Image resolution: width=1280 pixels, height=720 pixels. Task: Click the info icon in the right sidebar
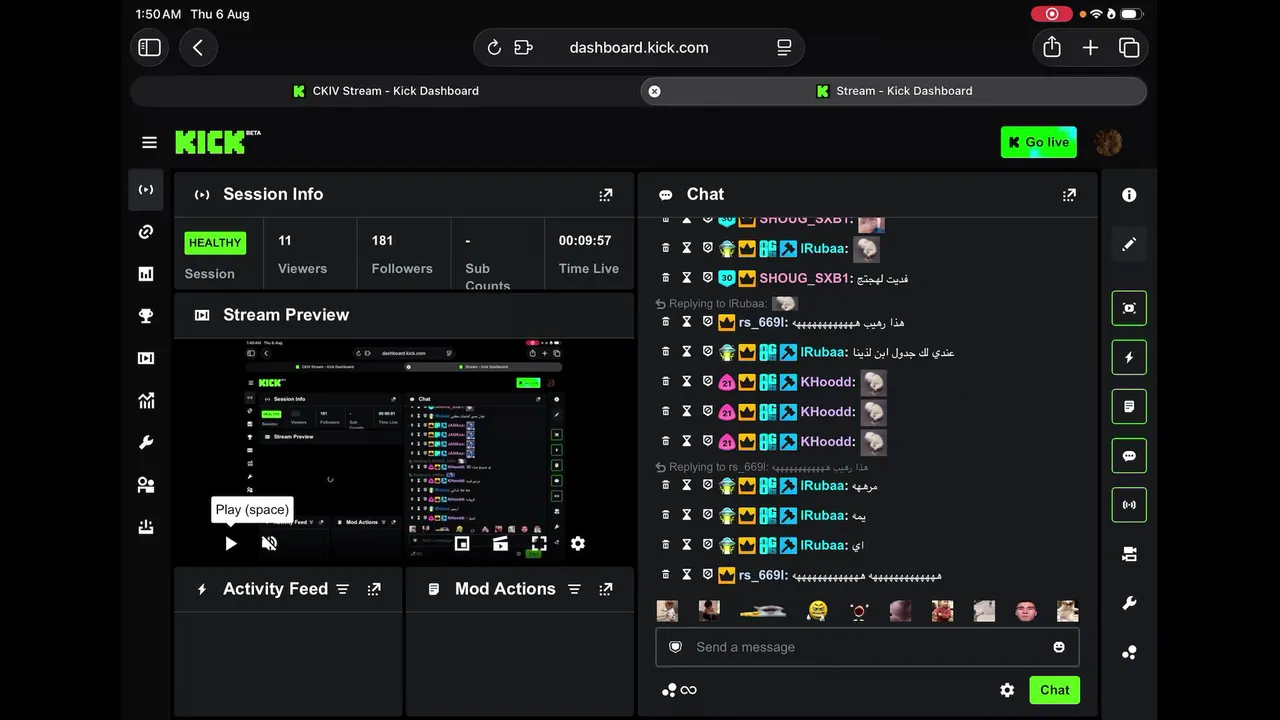1129,195
